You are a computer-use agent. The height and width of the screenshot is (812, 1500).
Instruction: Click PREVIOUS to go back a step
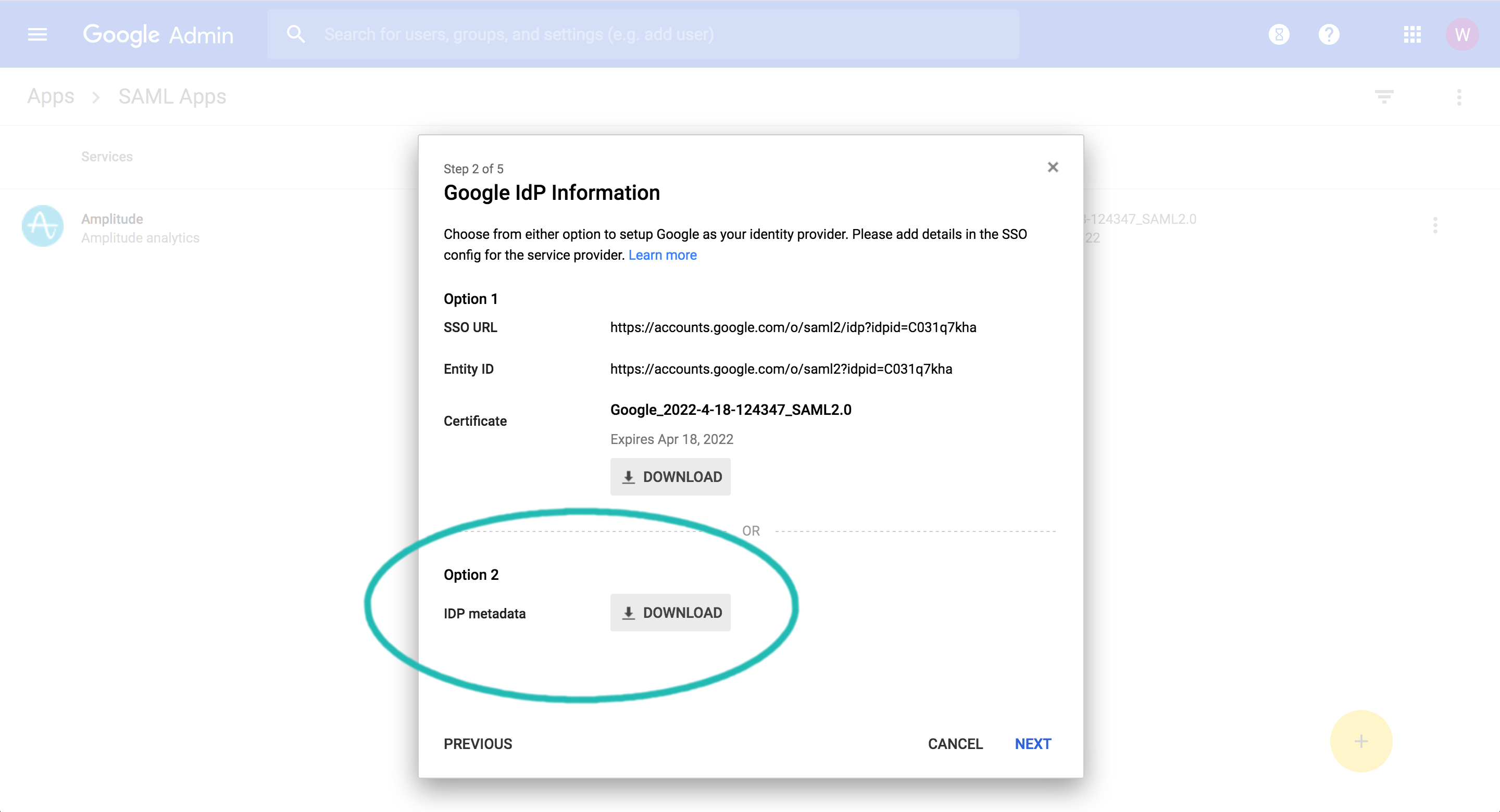(x=478, y=743)
